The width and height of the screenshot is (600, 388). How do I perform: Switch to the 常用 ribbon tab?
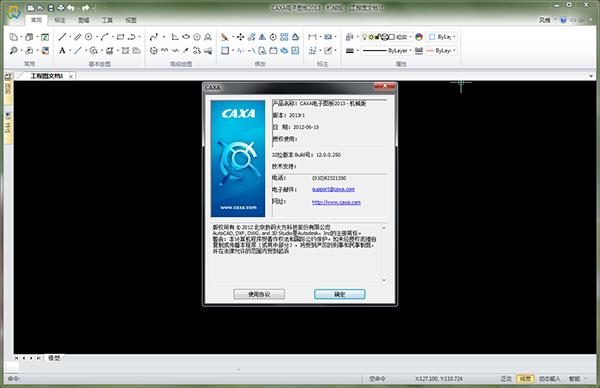[36, 20]
